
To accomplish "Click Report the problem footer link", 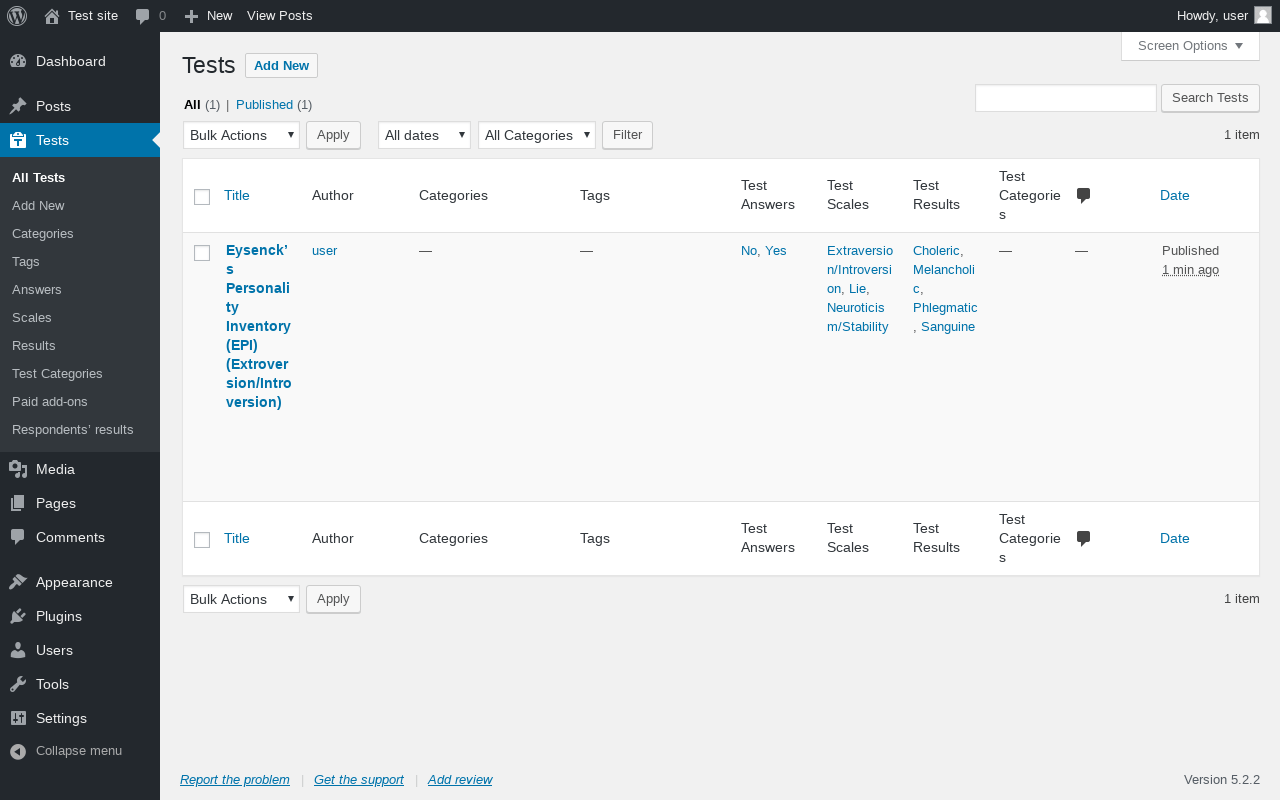I will pyautogui.click(x=235, y=779).
